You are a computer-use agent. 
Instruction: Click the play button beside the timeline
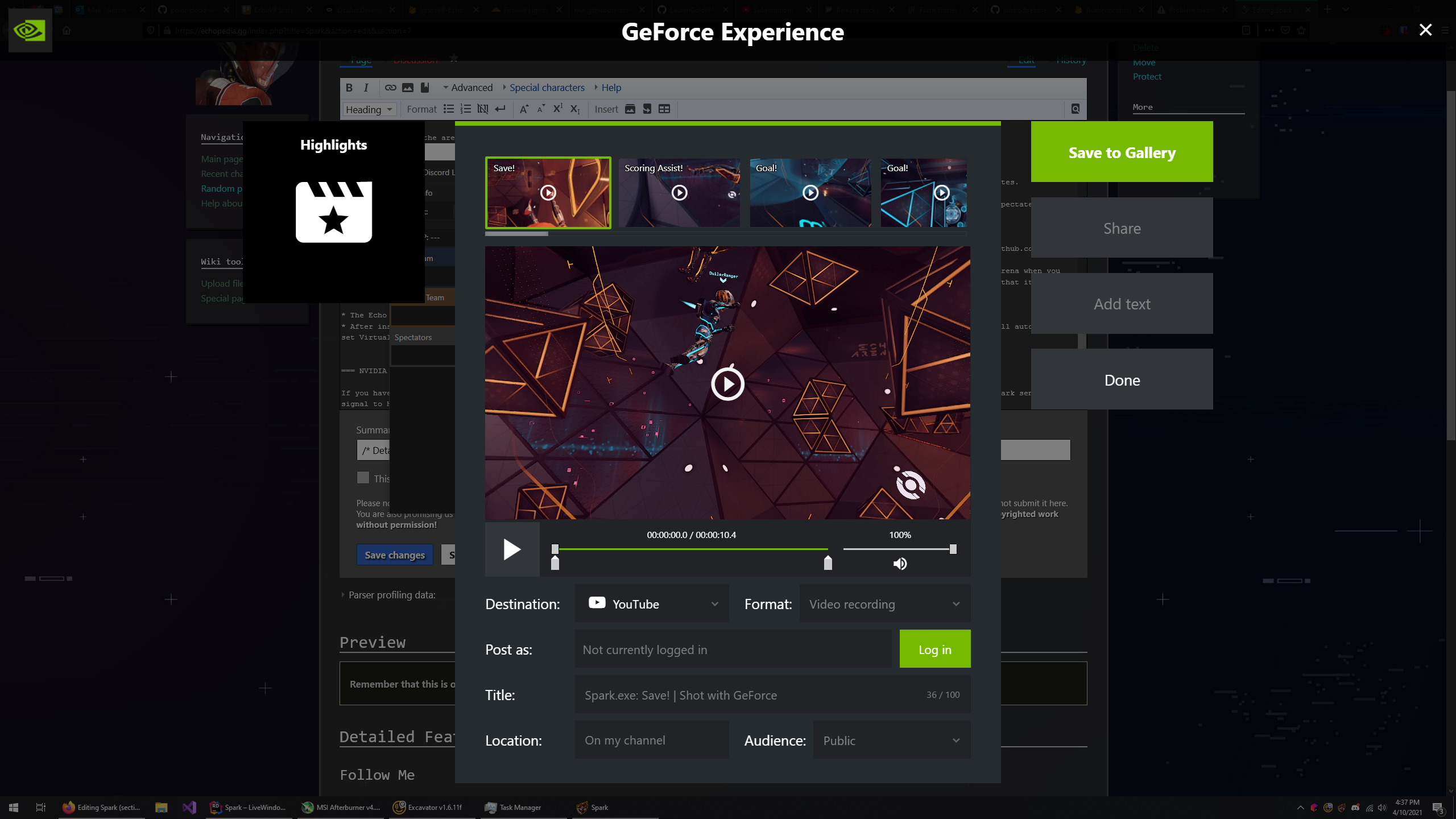coord(512,549)
